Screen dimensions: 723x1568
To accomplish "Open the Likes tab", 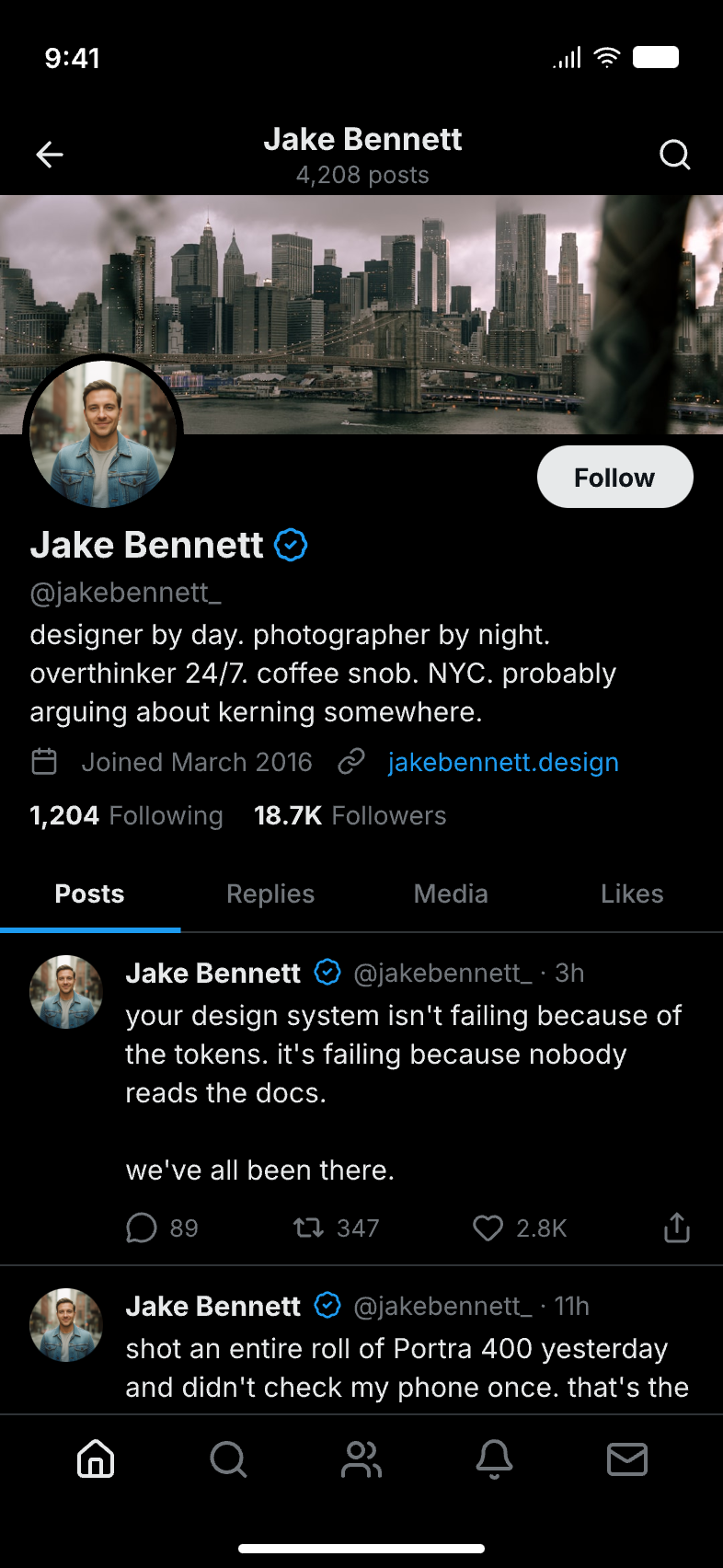I will 632,894.
